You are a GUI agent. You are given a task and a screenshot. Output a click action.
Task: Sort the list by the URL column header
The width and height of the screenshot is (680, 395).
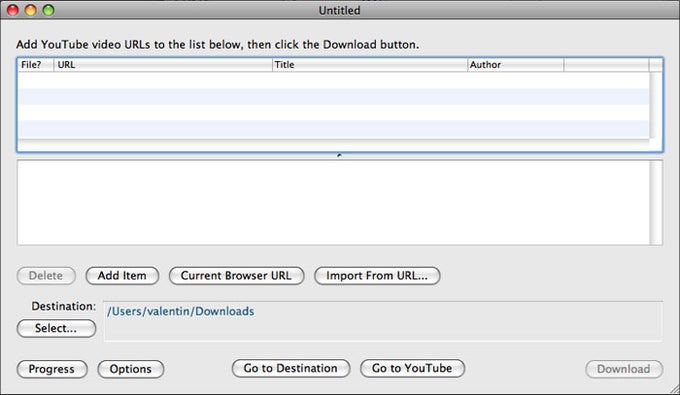click(163, 65)
